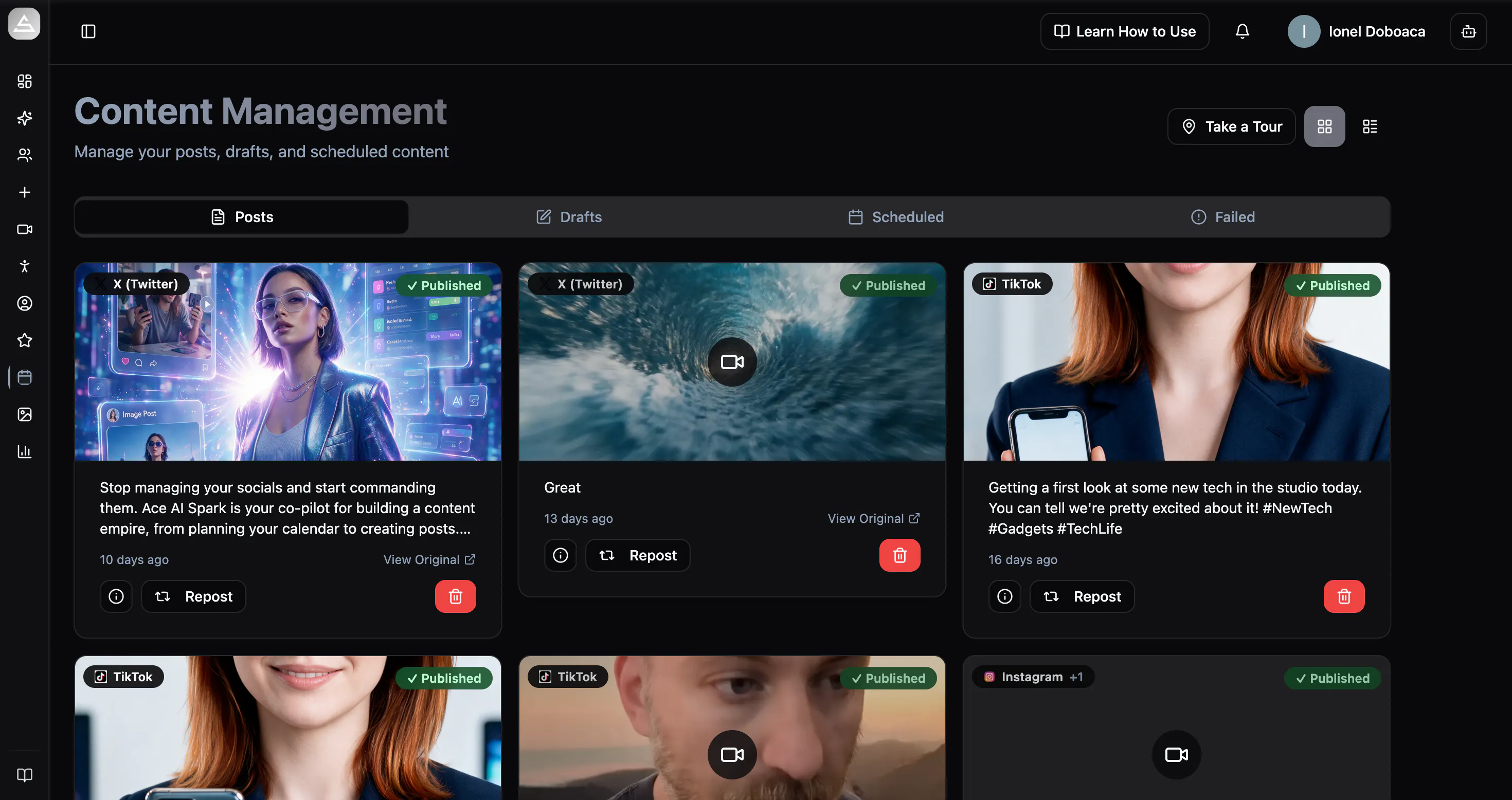Click the 'Stop managing your socials' caption
Screen dimensions: 1512x800
tap(287, 507)
